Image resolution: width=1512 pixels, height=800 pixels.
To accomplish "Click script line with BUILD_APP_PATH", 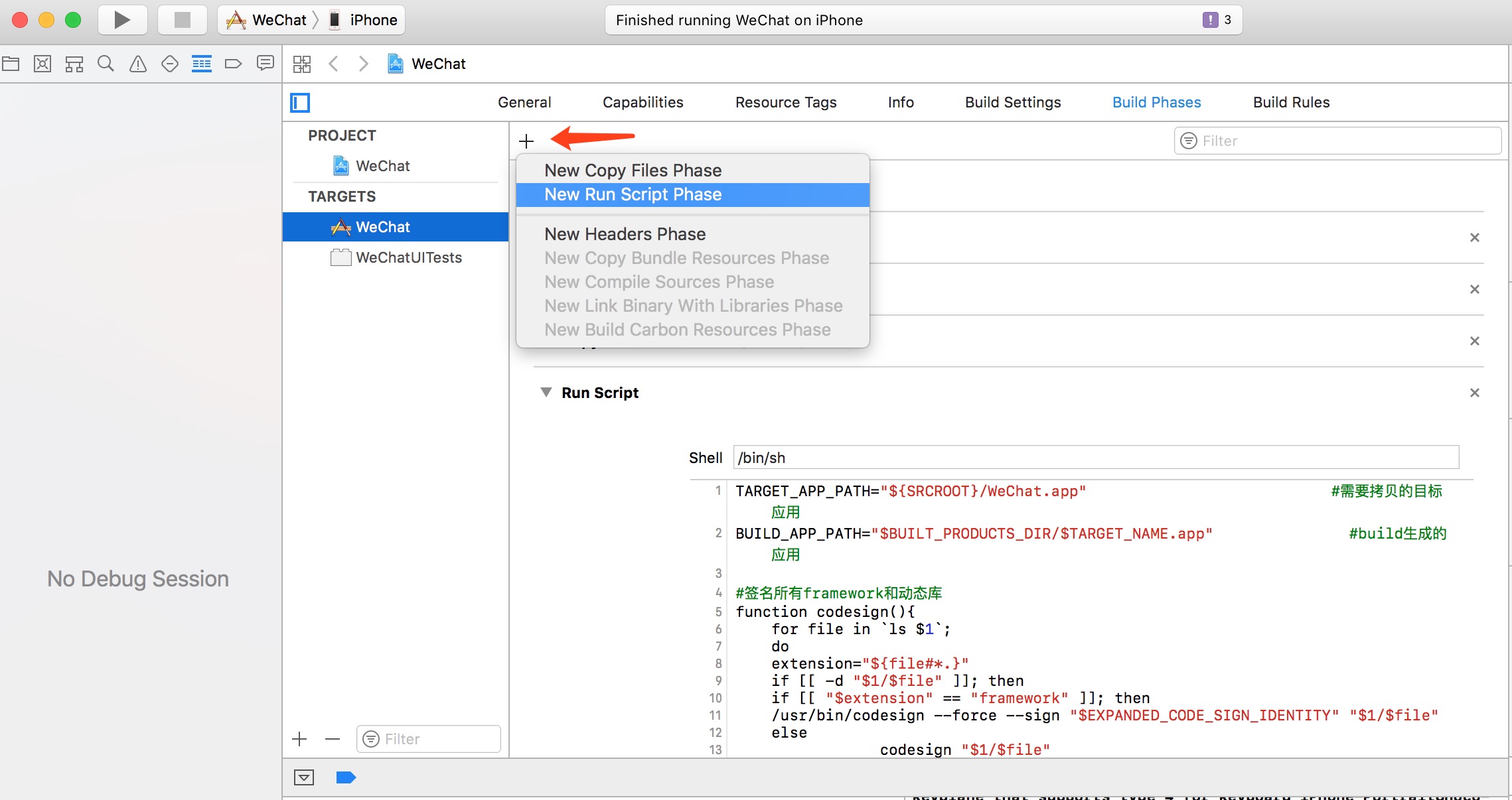I will coord(974,534).
